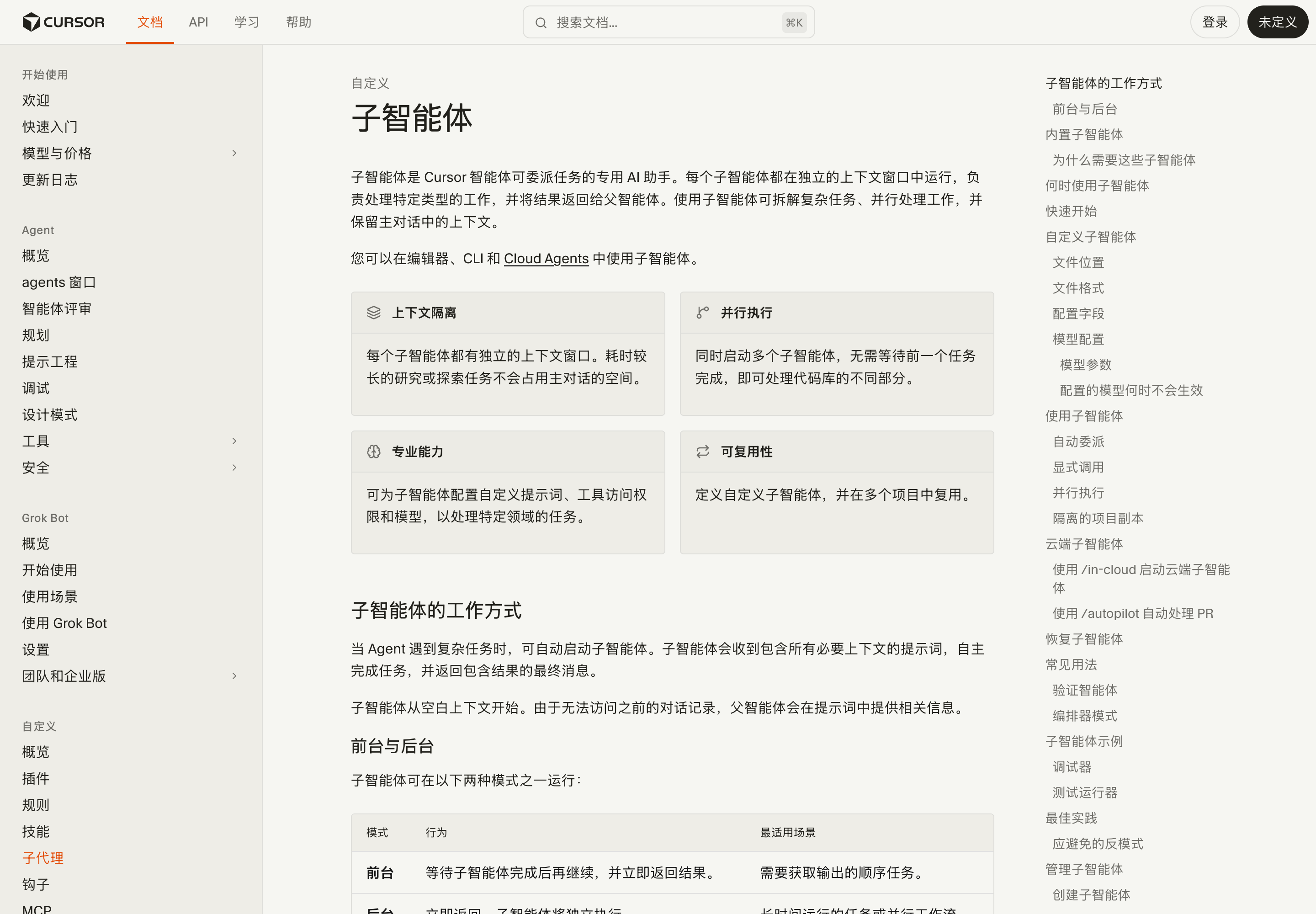Jump to 测试运行器 in table of contents
The image size is (1316, 914).
(x=1085, y=792)
